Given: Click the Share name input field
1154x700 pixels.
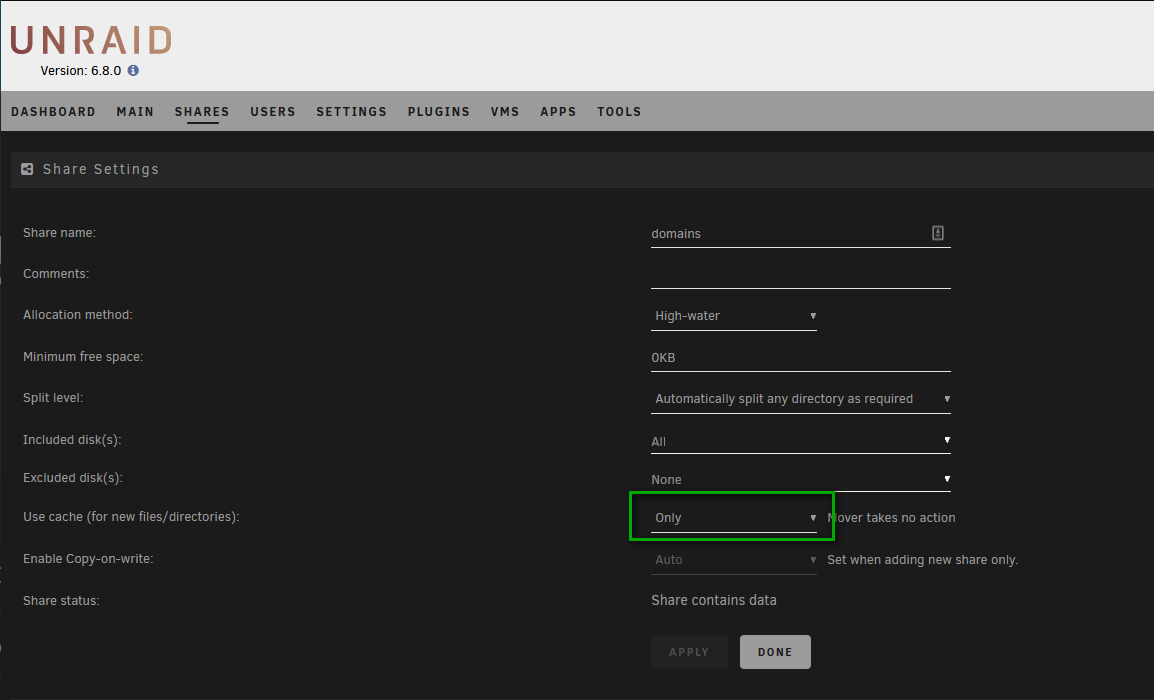Looking at the screenshot, I should [x=801, y=233].
